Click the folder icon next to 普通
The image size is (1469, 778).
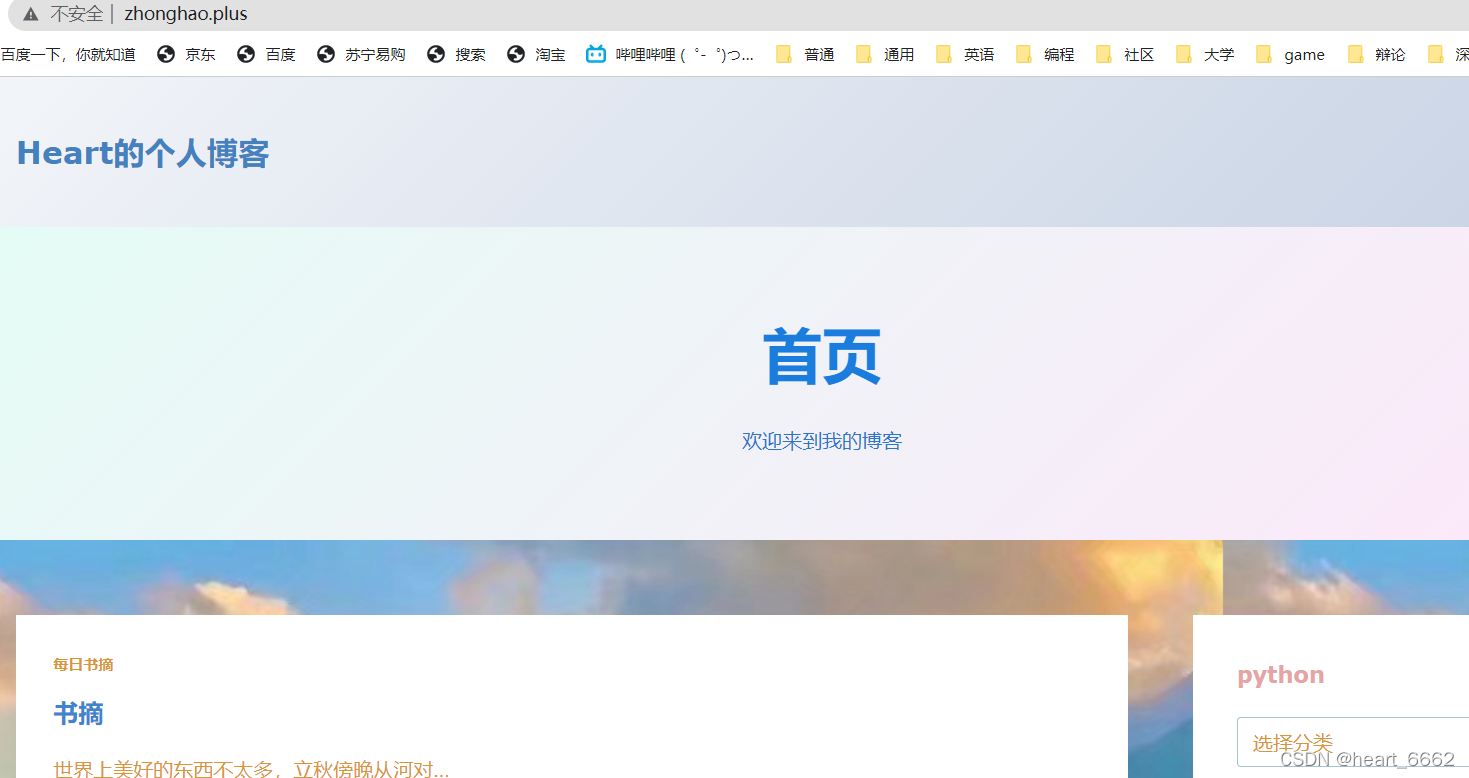pyautogui.click(x=784, y=54)
